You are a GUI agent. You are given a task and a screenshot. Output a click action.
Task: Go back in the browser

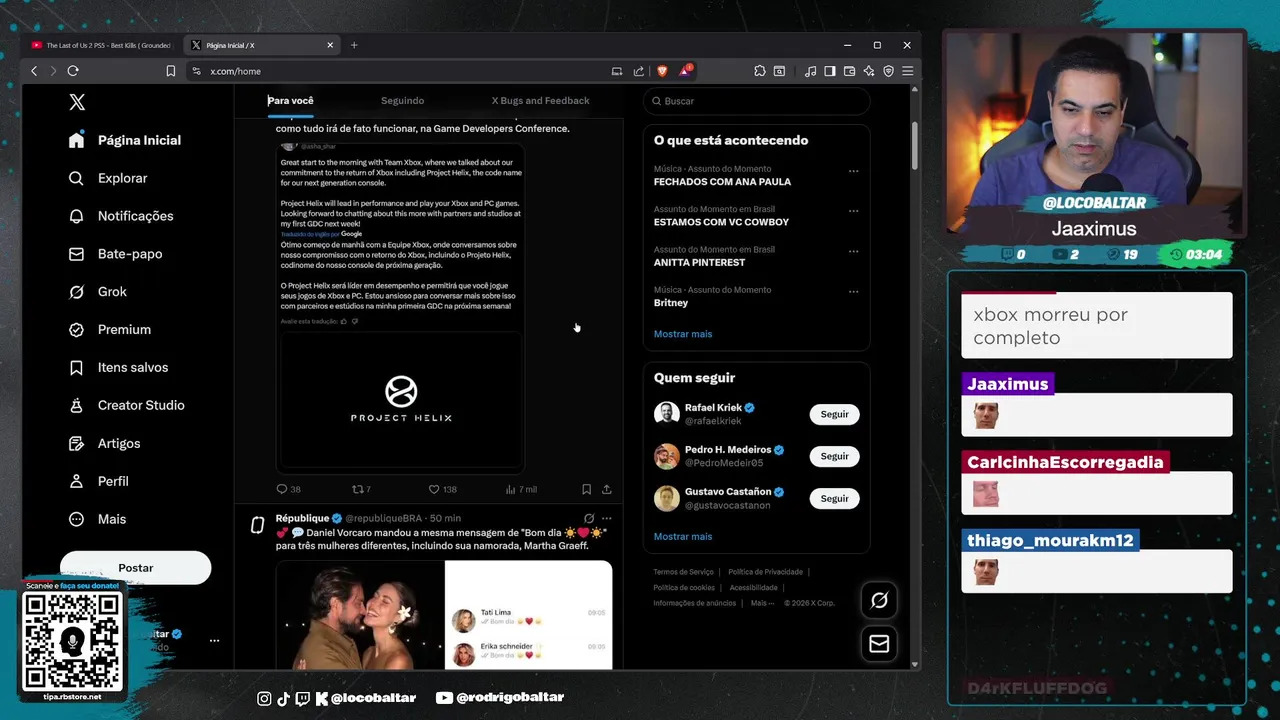[34, 71]
